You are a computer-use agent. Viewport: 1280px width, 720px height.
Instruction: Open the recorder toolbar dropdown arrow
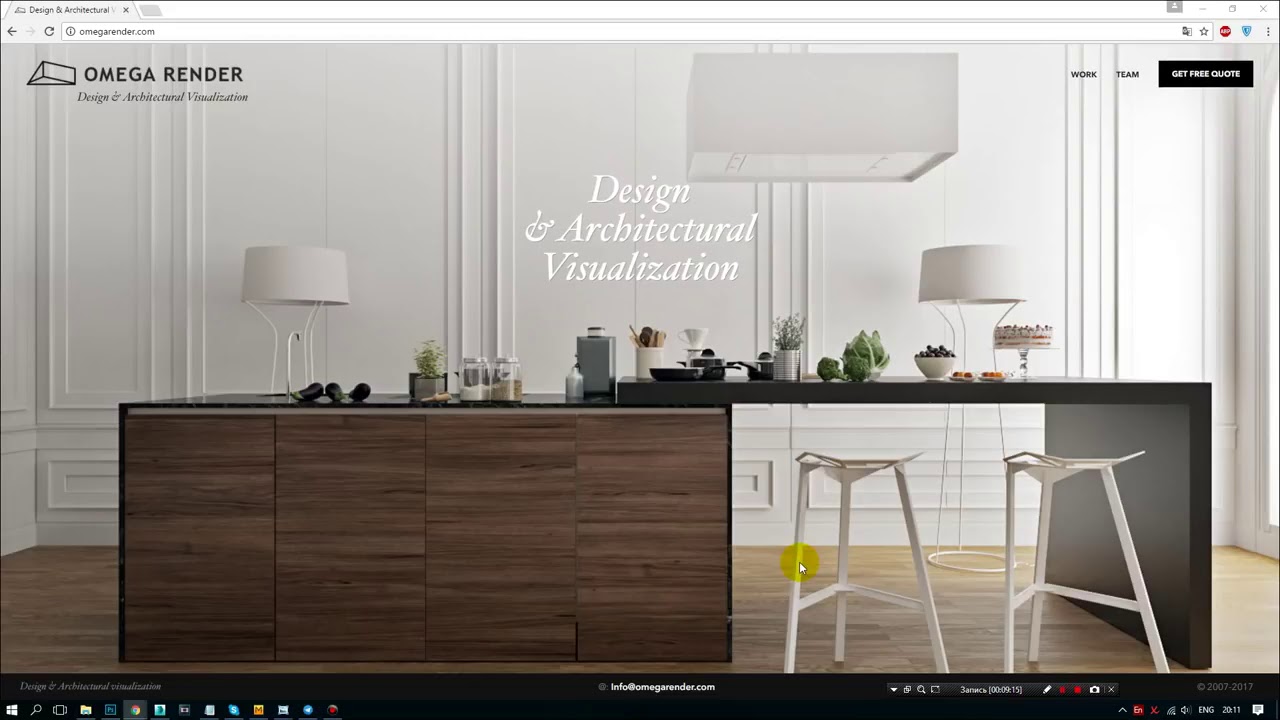click(x=894, y=689)
